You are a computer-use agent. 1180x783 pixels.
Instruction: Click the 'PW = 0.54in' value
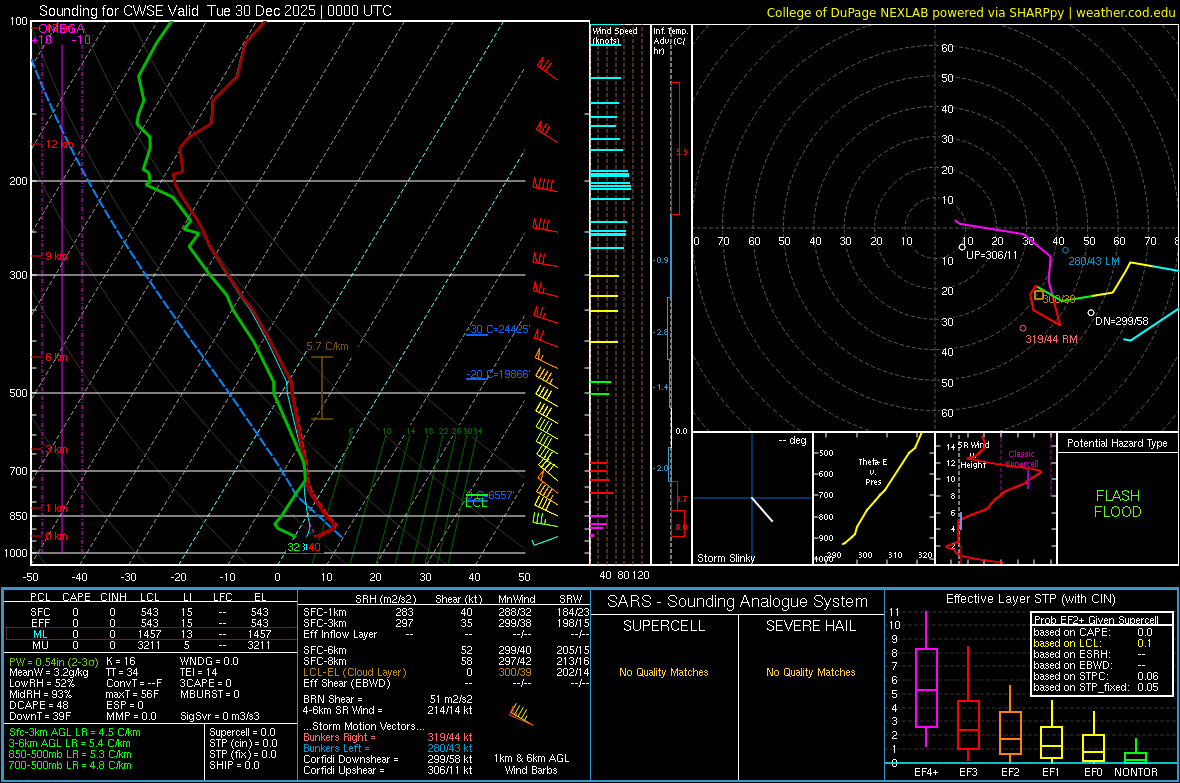[52, 662]
